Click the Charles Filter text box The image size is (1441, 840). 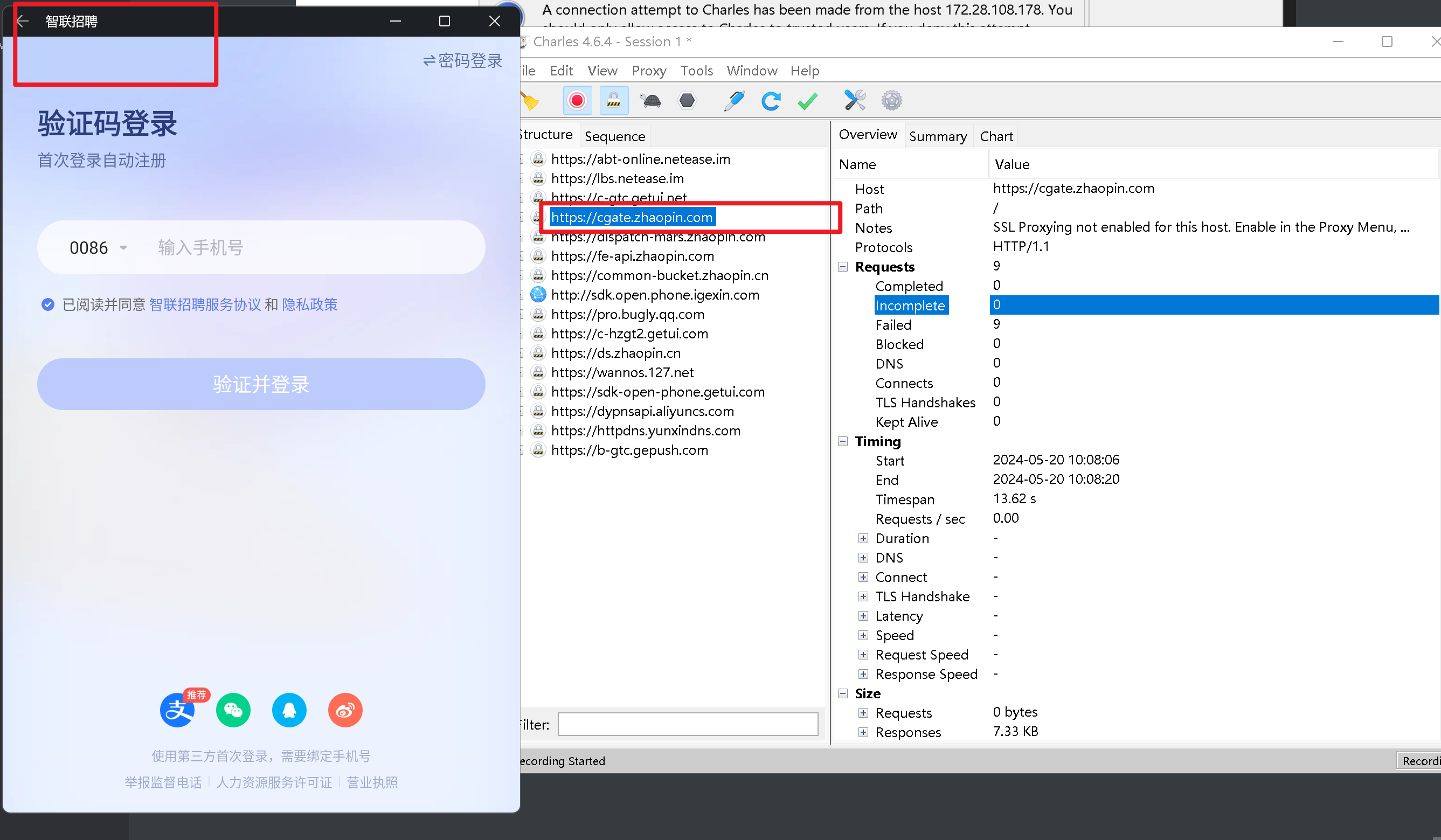[x=687, y=724]
